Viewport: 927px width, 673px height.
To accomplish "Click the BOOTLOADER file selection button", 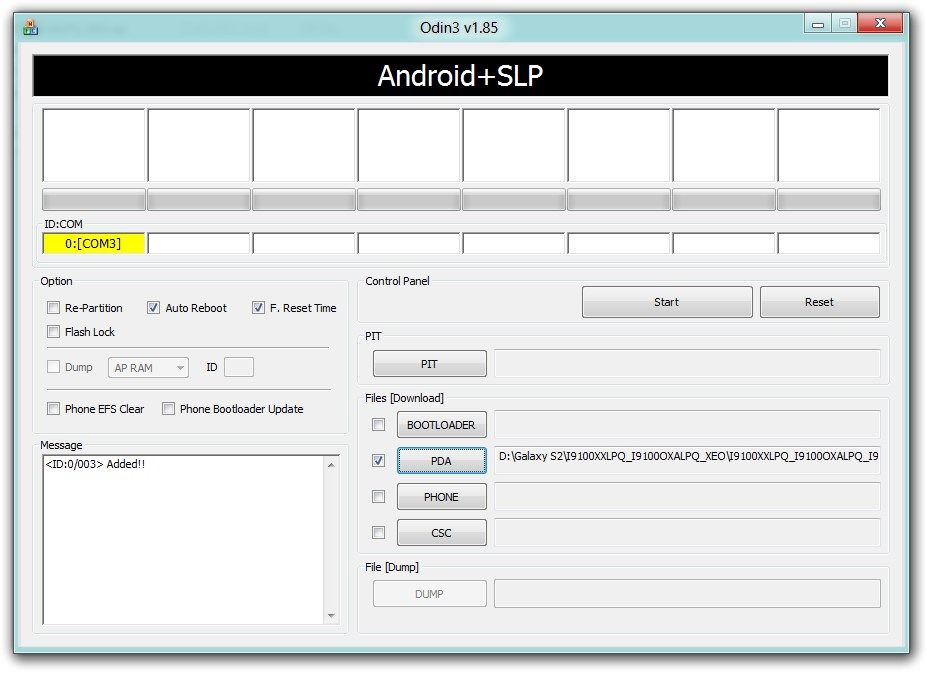I will pyautogui.click(x=441, y=424).
